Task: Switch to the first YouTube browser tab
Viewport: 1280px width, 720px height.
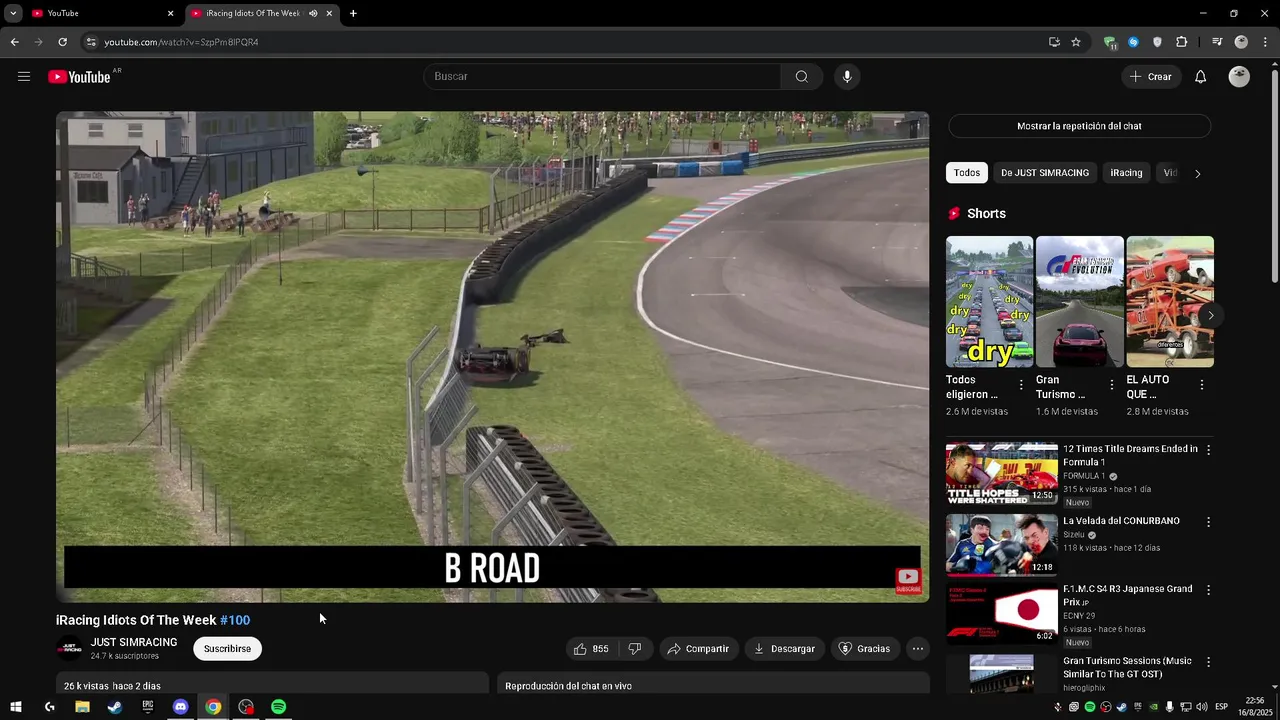Action: pos(103,13)
